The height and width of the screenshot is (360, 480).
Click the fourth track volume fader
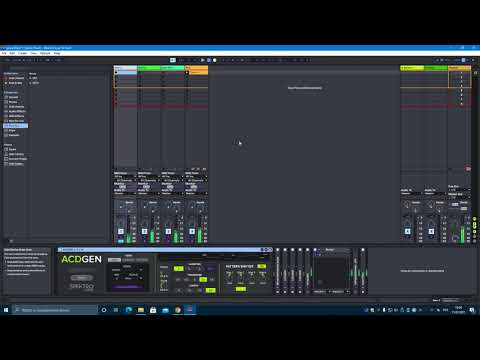click(x=200, y=230)
